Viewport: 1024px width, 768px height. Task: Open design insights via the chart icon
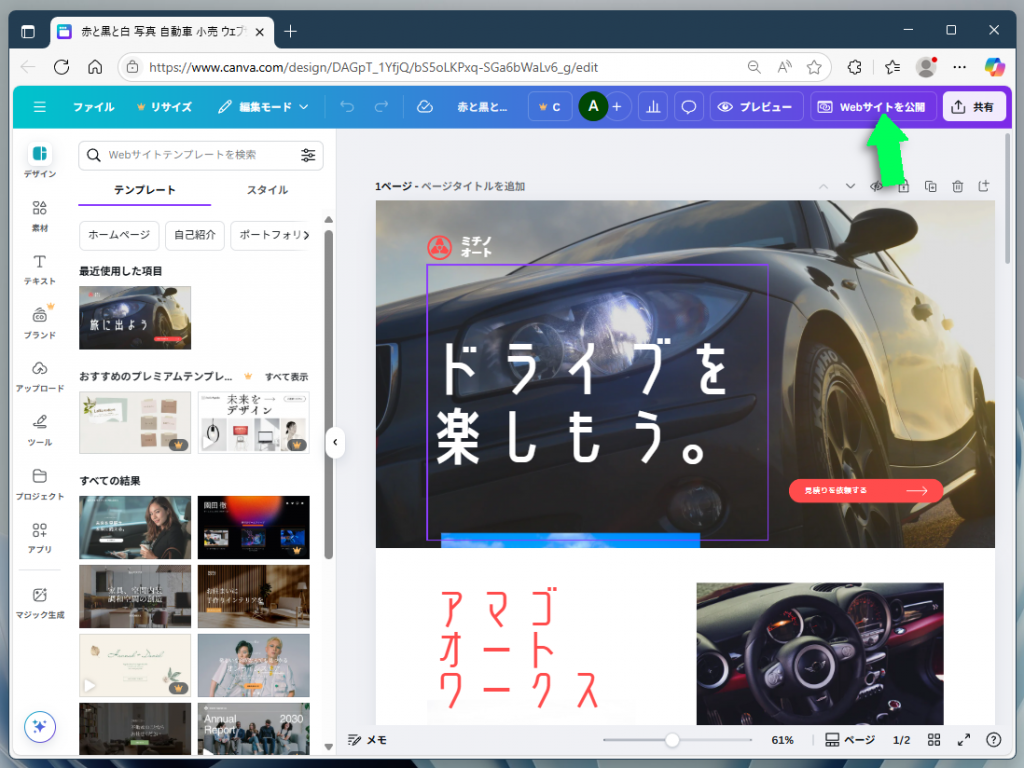point(653,106)
